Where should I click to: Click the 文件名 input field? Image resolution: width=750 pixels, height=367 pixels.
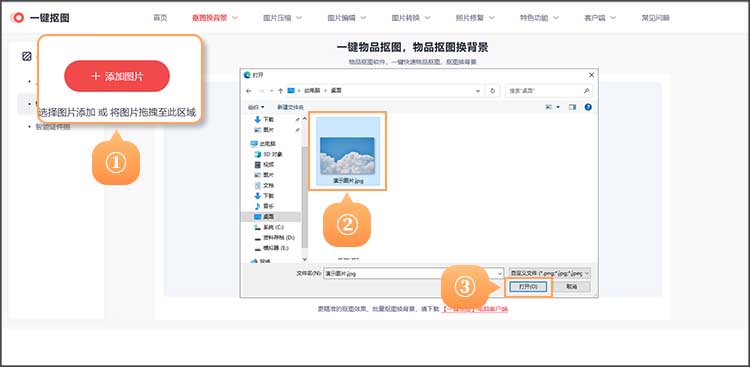coord(413,273)
